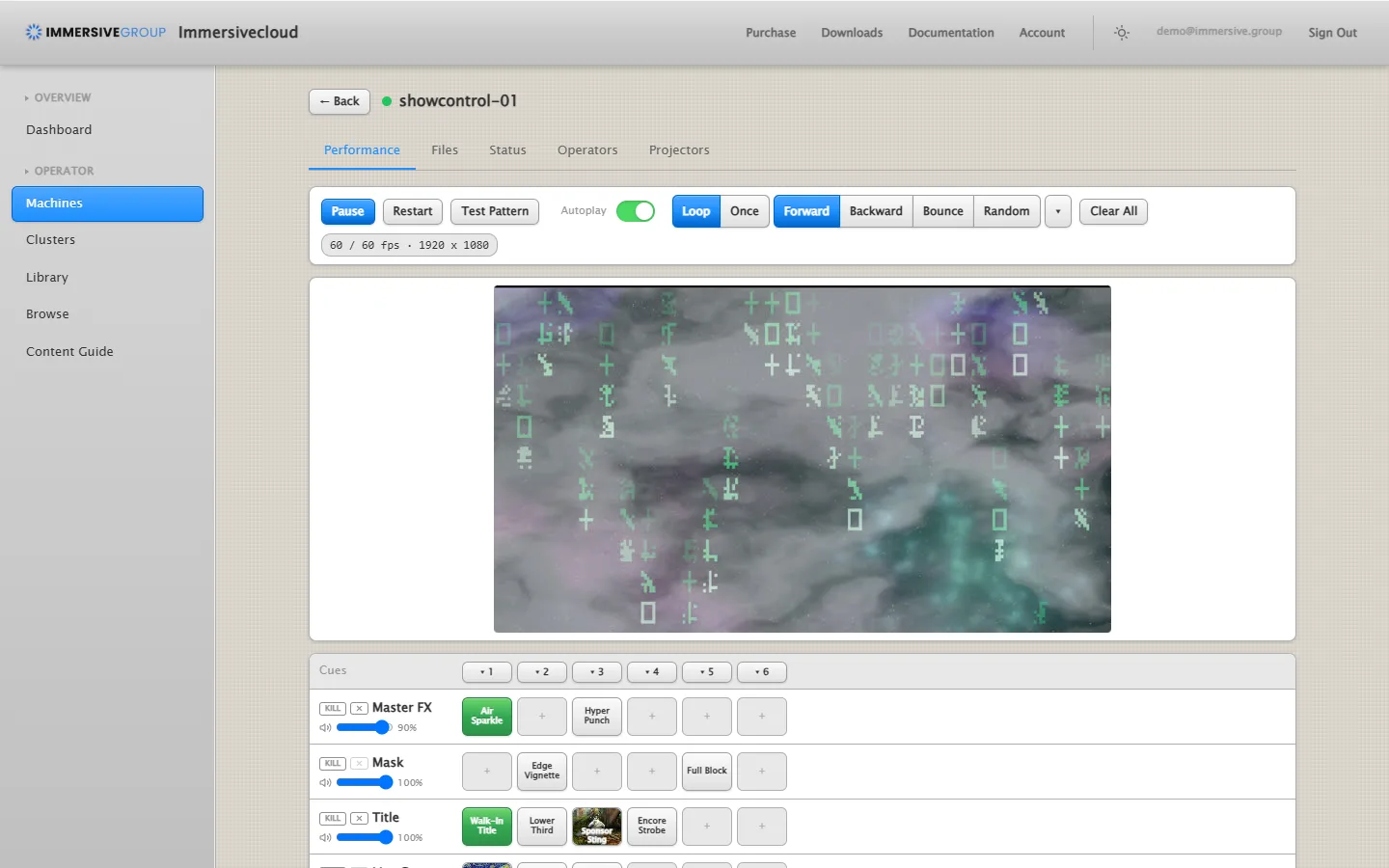Image resolution: width=1389 pixels, height=868 pixels.
Task: Set playback direction to Bounce
Action: tap(943, 211)
